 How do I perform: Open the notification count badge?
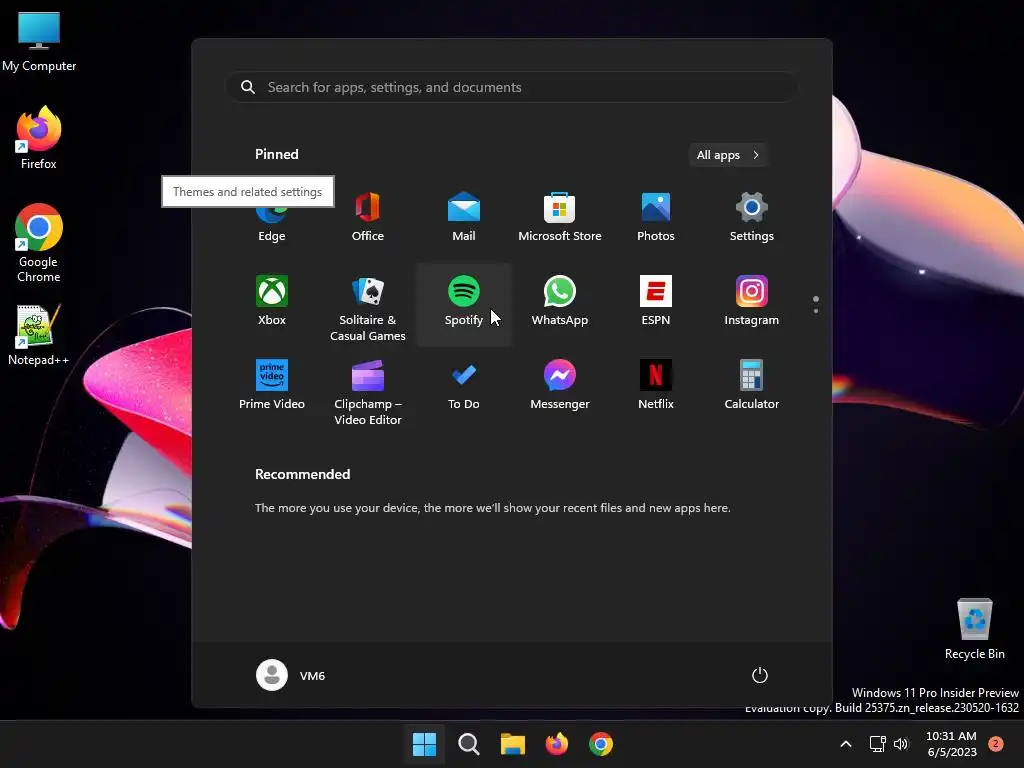click(x=996, y=744)
